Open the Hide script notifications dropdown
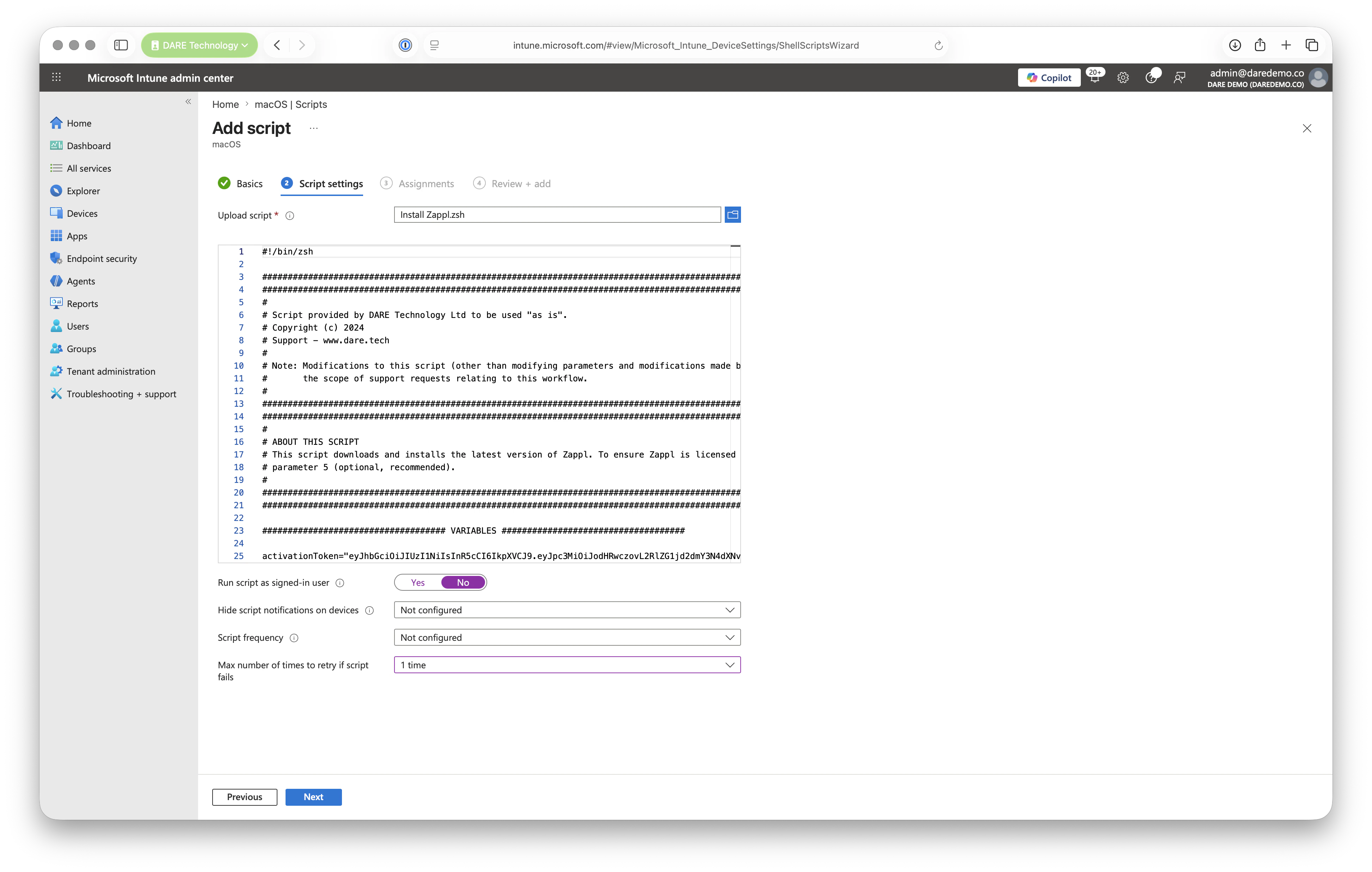 566,609
